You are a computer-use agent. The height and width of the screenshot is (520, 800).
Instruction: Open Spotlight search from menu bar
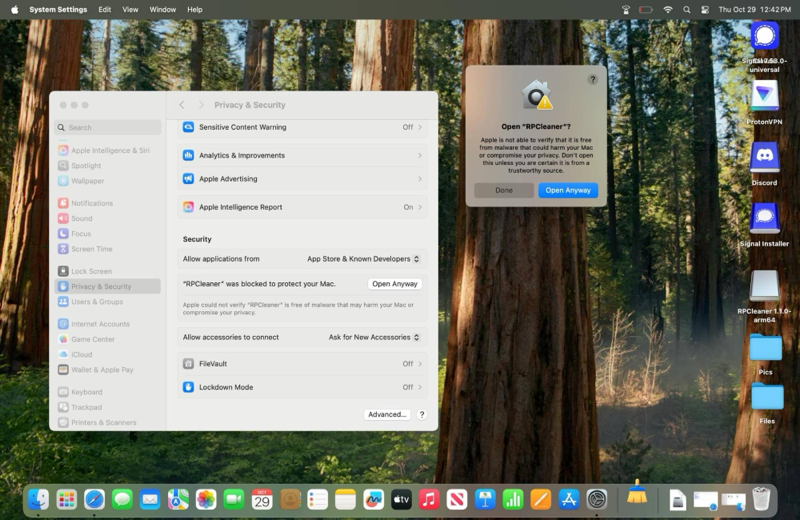coord(687,9)
